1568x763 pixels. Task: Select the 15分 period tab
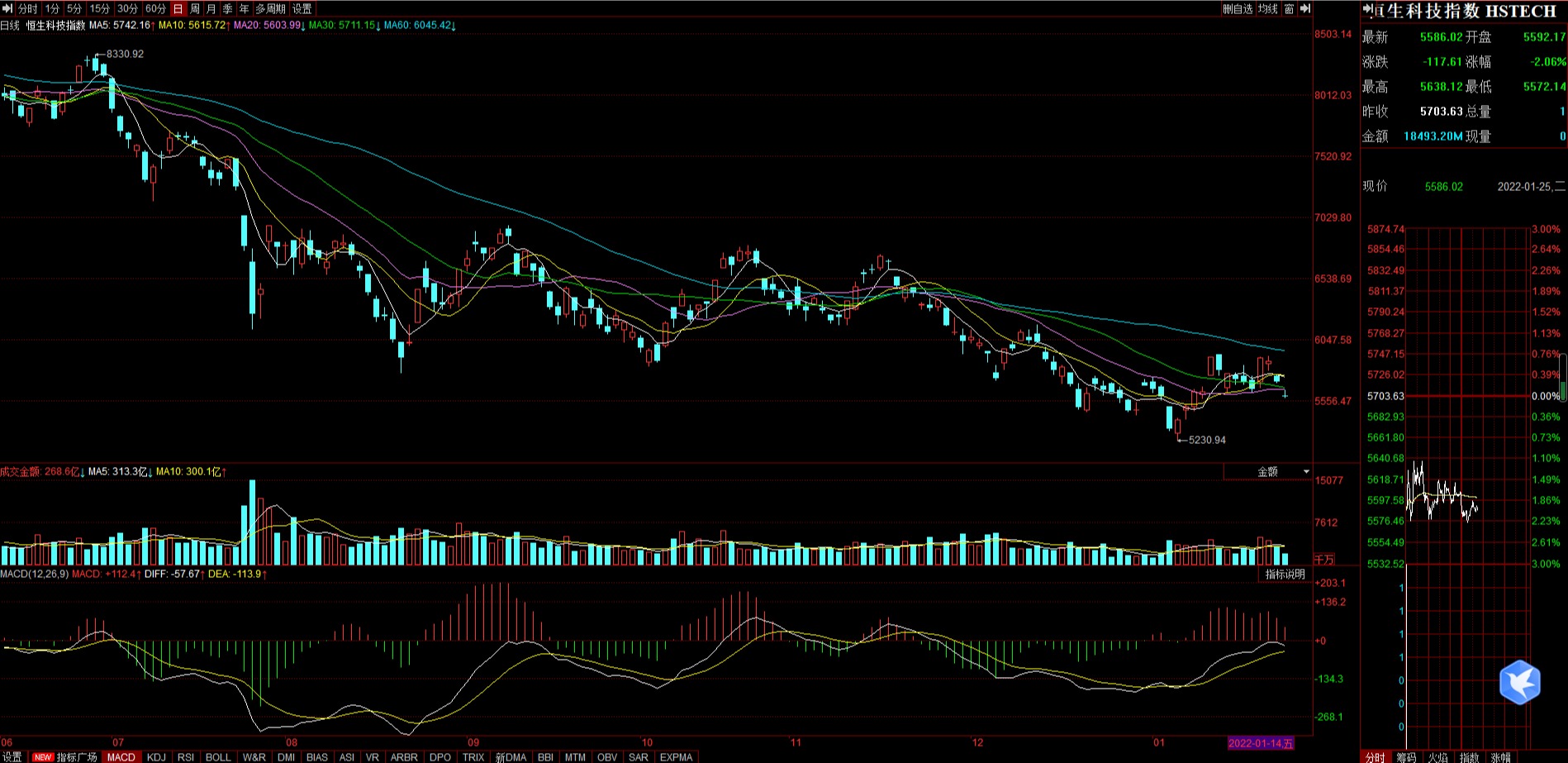click(x=99, y=8)
